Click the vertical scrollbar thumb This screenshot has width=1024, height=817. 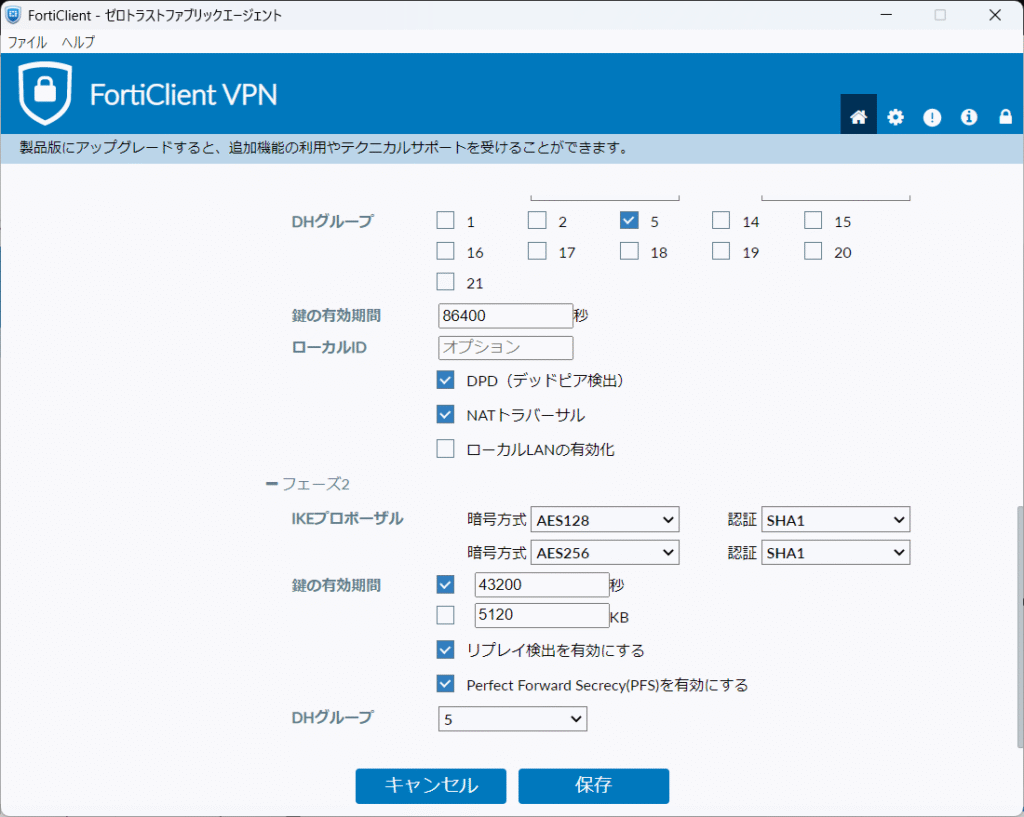point(1020,626)
